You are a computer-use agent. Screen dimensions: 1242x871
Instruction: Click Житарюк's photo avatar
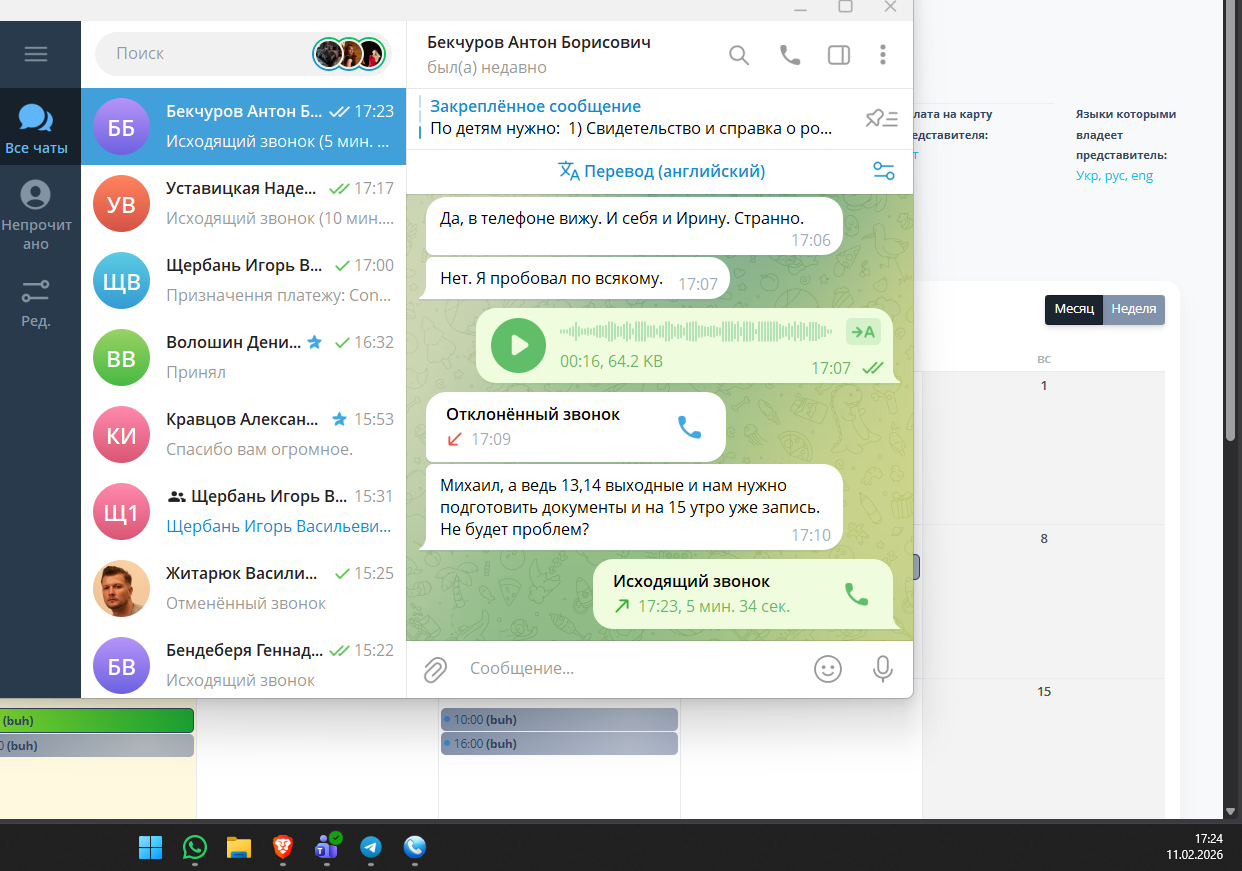(121, 589)
